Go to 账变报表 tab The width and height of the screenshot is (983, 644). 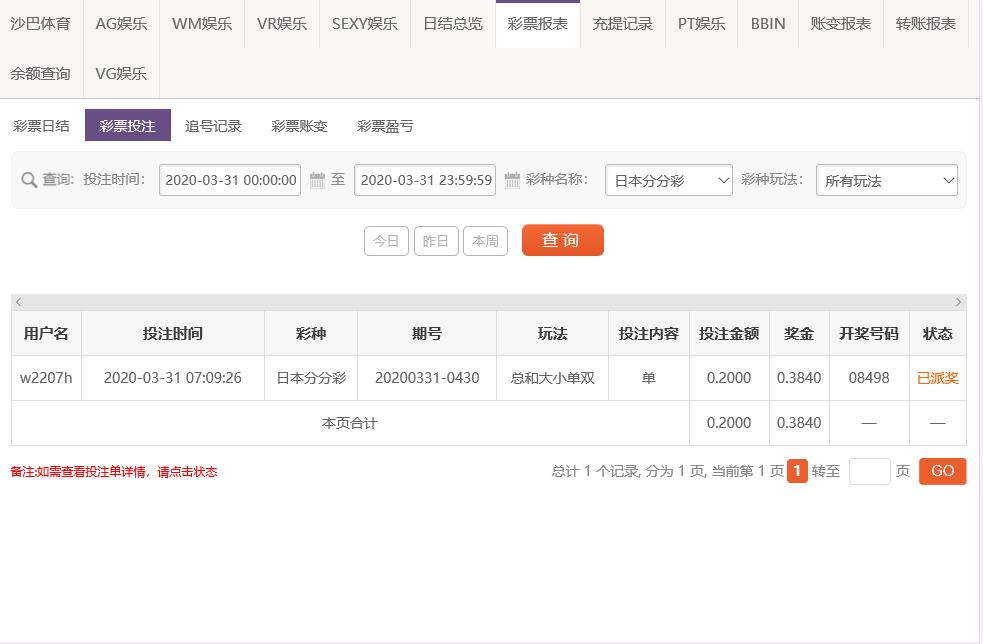pyautogui.click(x=840, y=24)
